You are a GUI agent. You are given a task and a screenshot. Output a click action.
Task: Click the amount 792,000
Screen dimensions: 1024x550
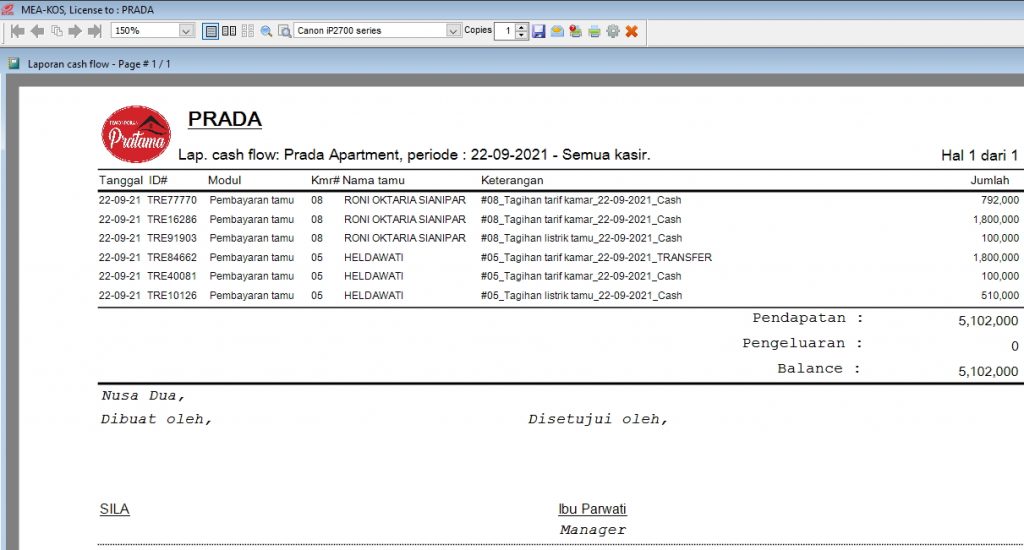pos(999,200)
